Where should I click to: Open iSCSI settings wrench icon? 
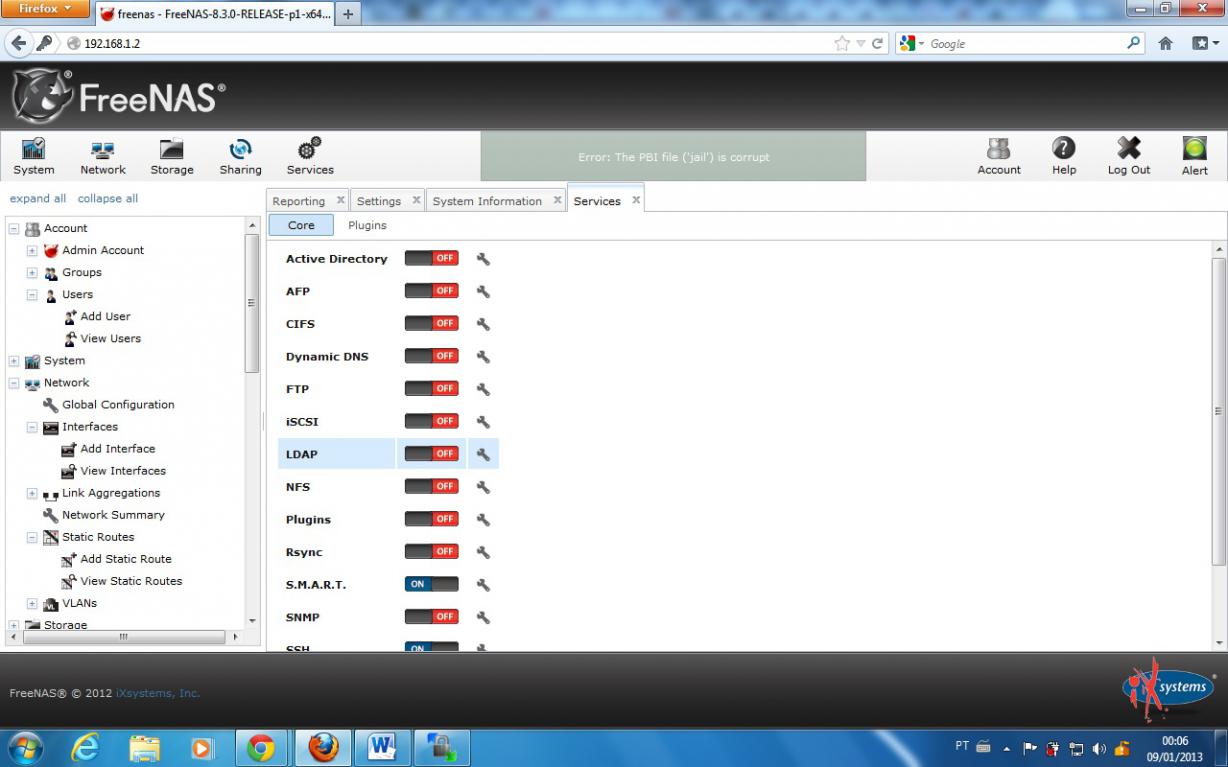(483, 422)
